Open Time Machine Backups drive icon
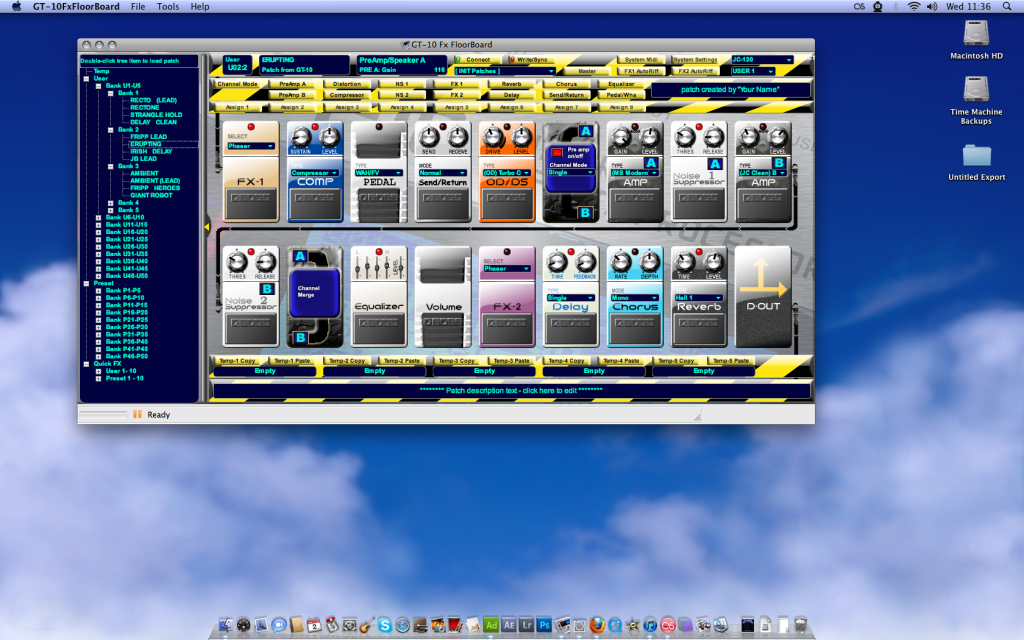The image size is (1024, 640). [x=976, y=89]
